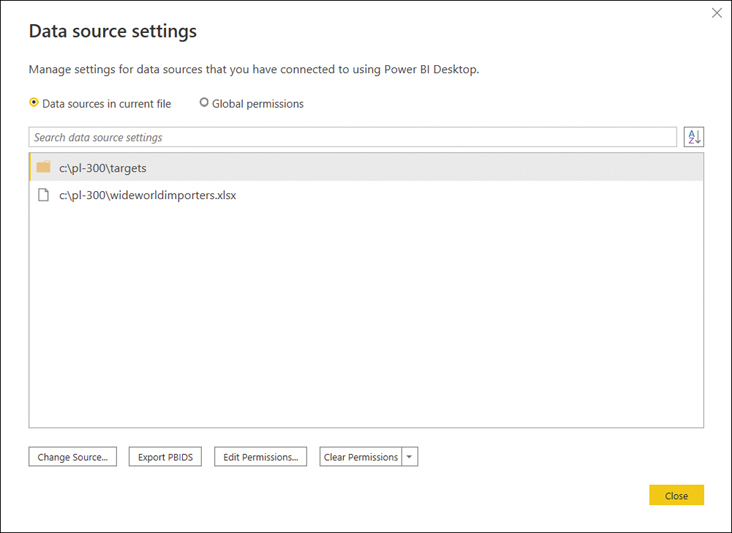Click the folder icon for targets
The height and width of the screenshot is (533, 732).
(x=43, y=167)
